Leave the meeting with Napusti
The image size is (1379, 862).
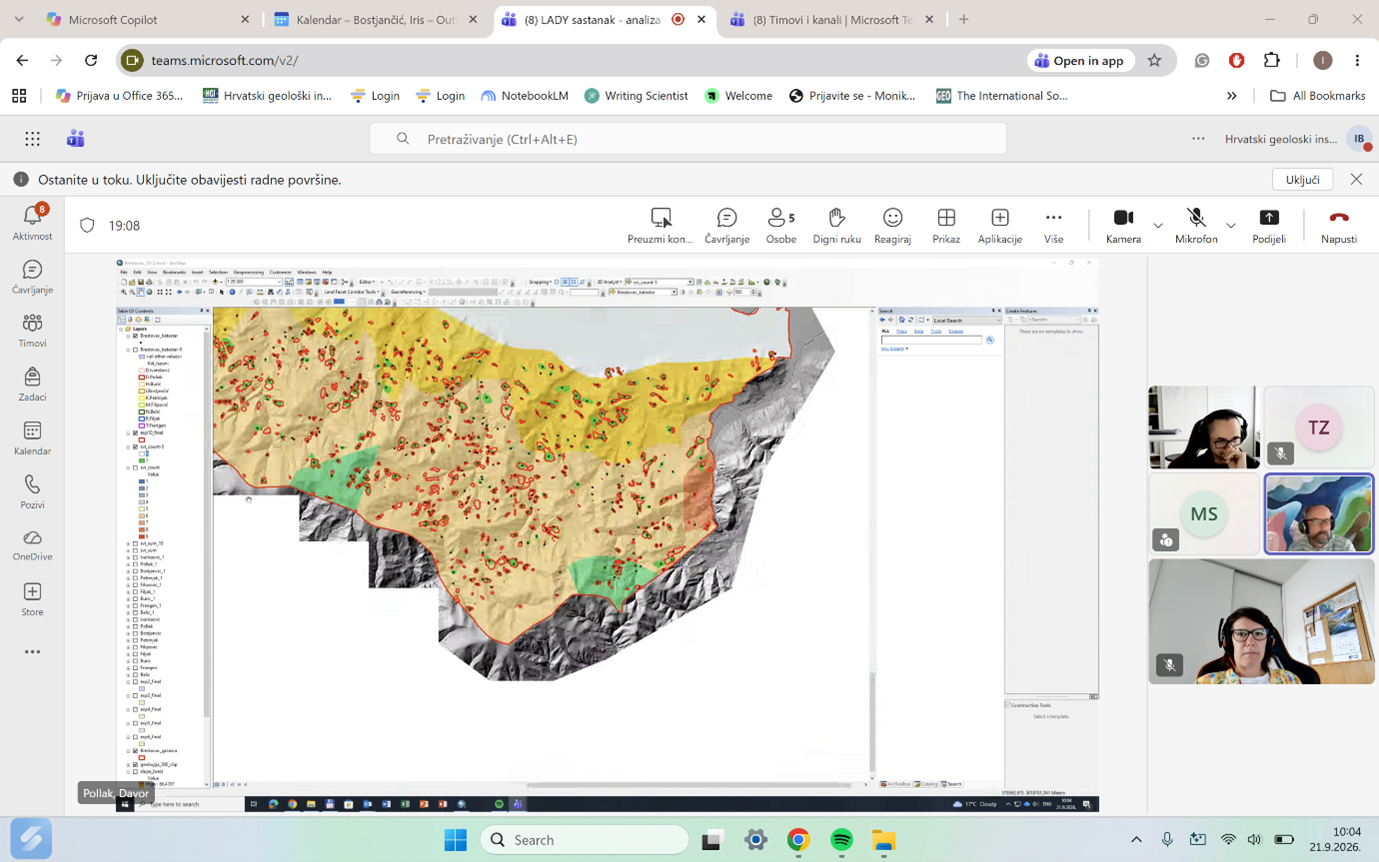[1339, 225]
